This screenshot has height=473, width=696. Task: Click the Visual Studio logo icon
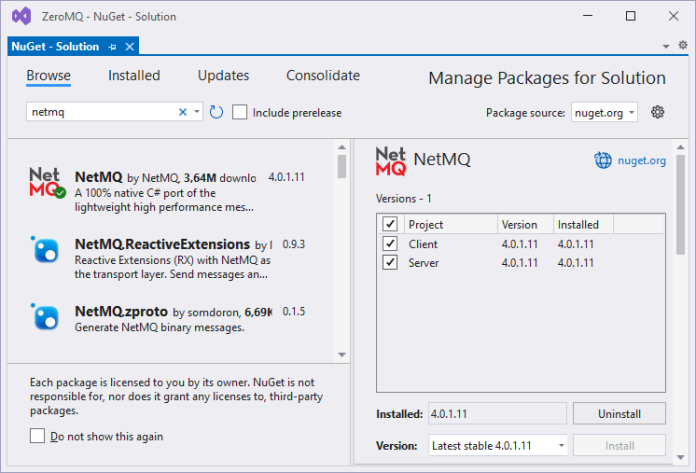tap(21, 16)
